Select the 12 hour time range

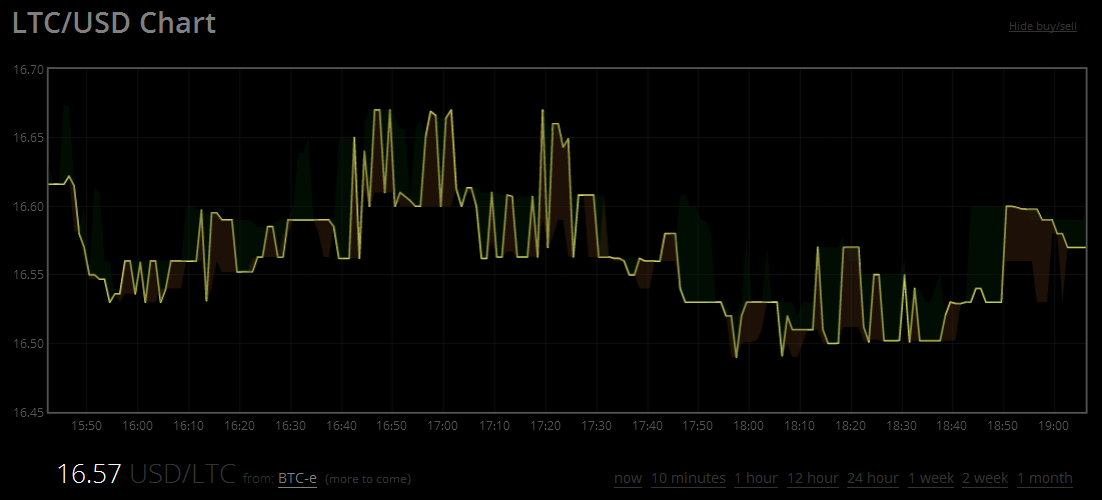(x=813, y=478)
